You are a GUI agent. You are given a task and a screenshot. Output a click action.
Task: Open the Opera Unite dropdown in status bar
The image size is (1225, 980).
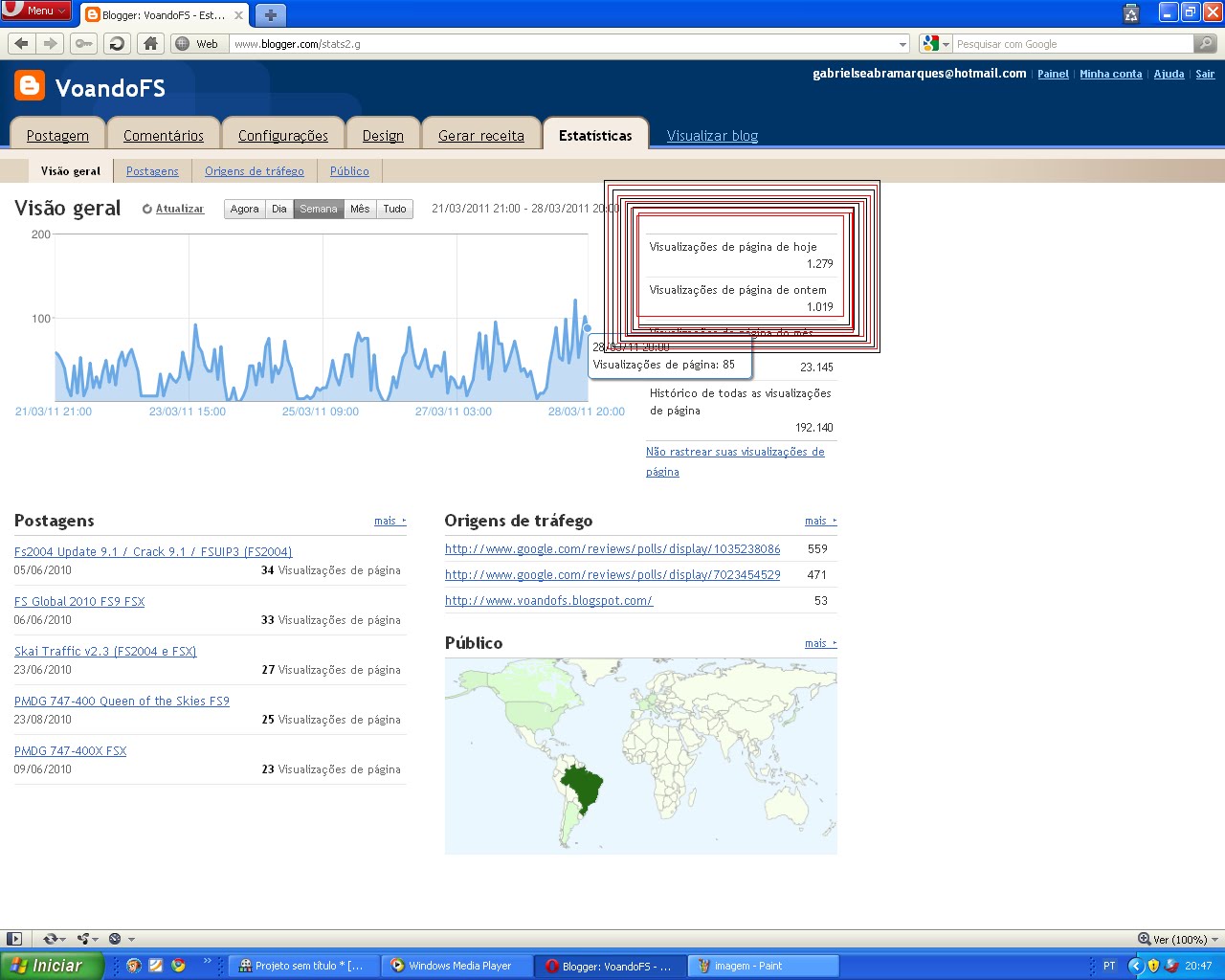click(x=88, y=939)
